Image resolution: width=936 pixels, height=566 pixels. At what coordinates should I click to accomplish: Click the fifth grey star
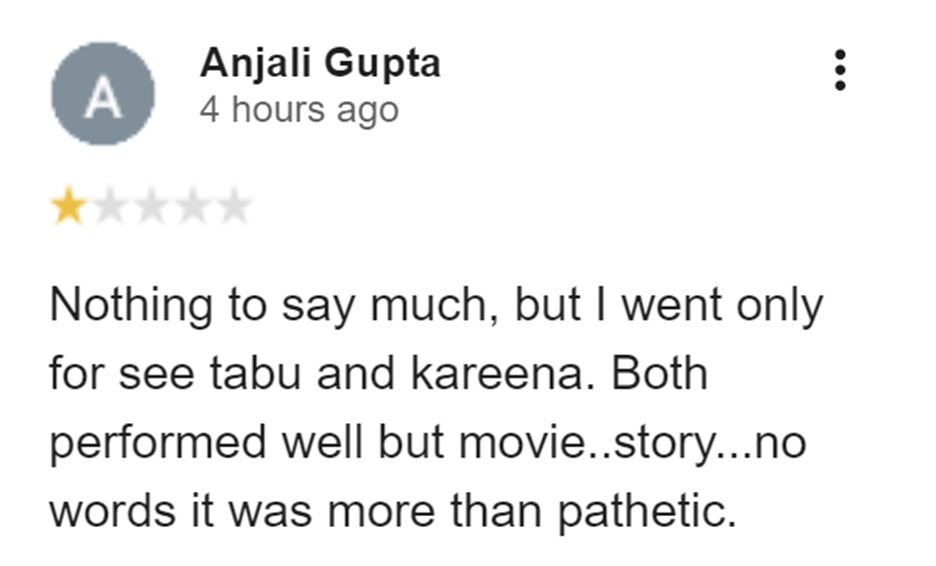[233, 208]
